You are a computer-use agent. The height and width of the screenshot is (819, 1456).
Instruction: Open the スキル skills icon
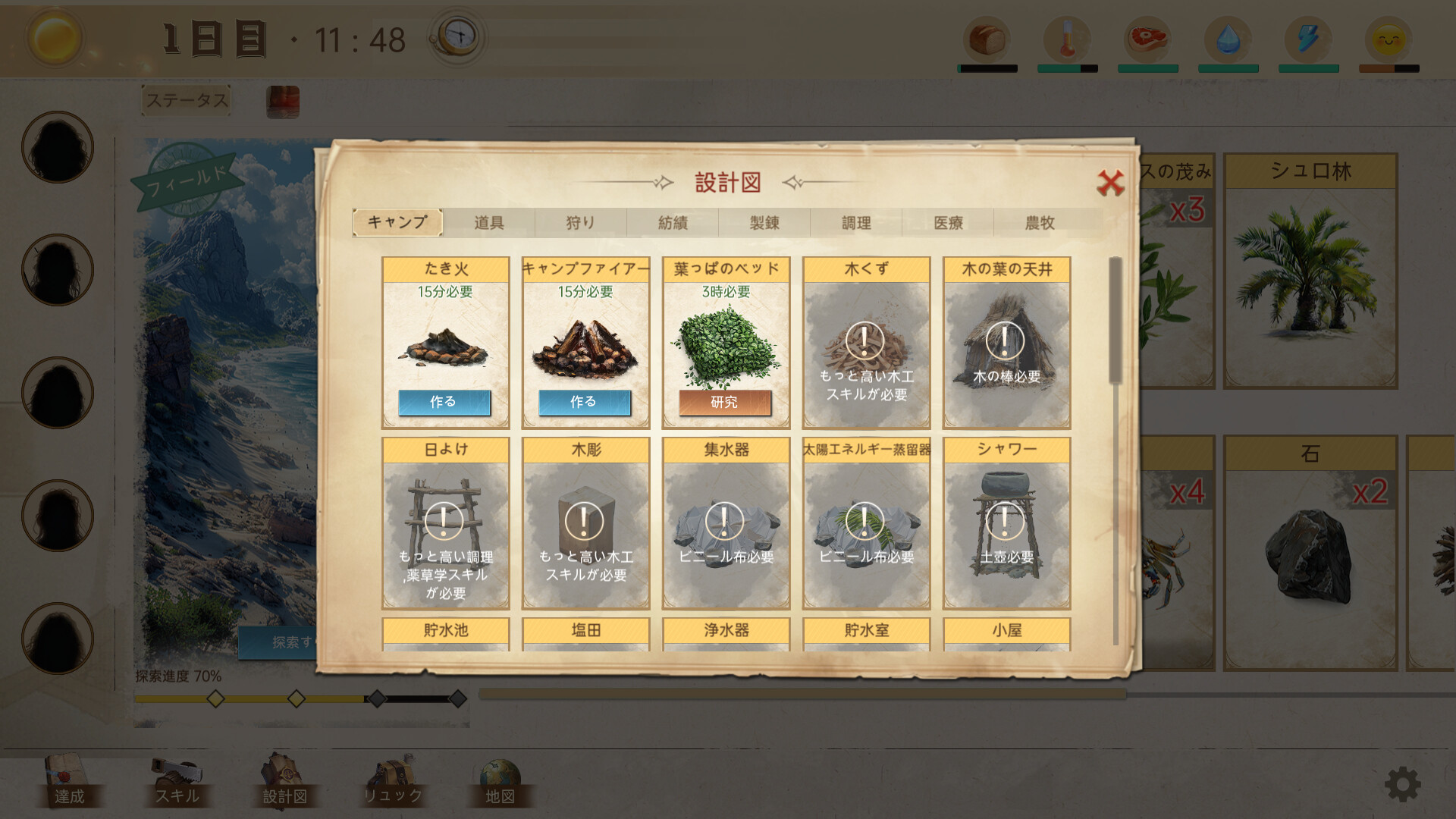click(177, 780)
